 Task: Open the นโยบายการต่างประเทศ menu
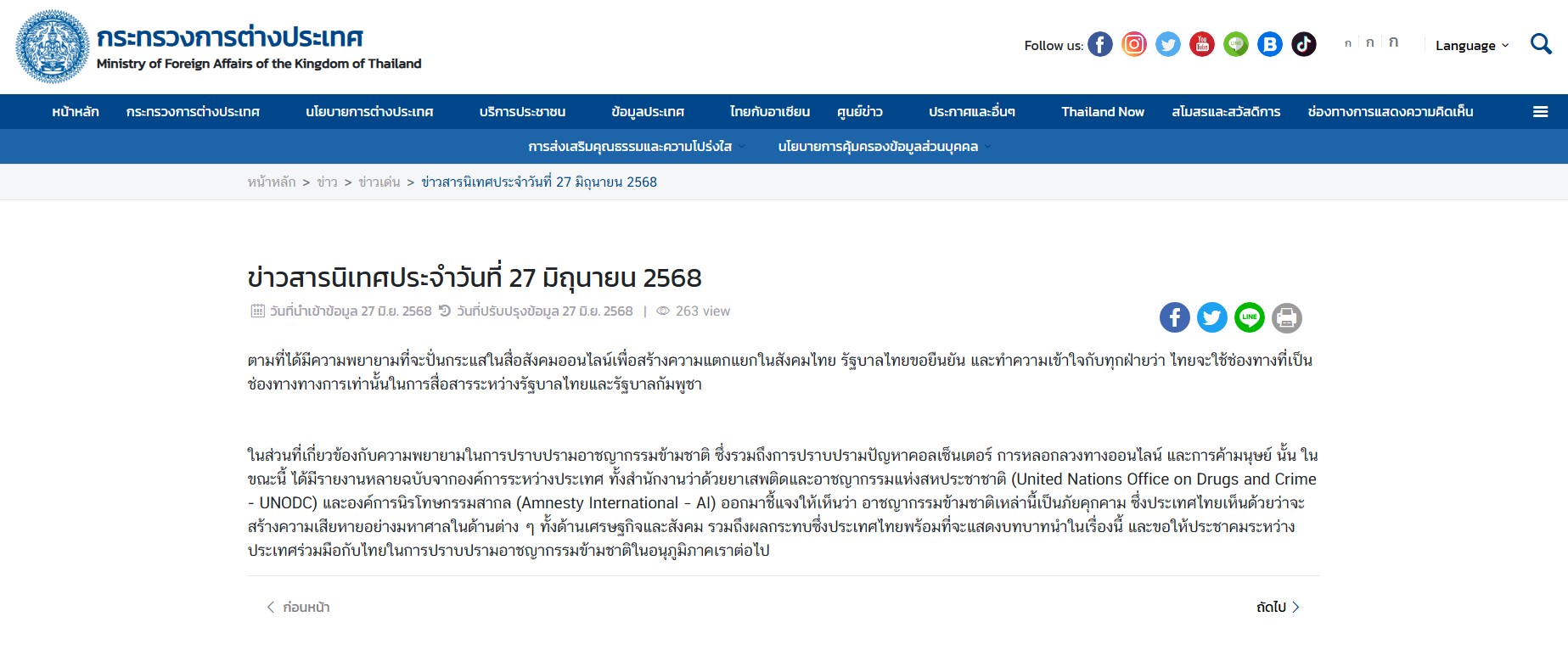[369, 112]
